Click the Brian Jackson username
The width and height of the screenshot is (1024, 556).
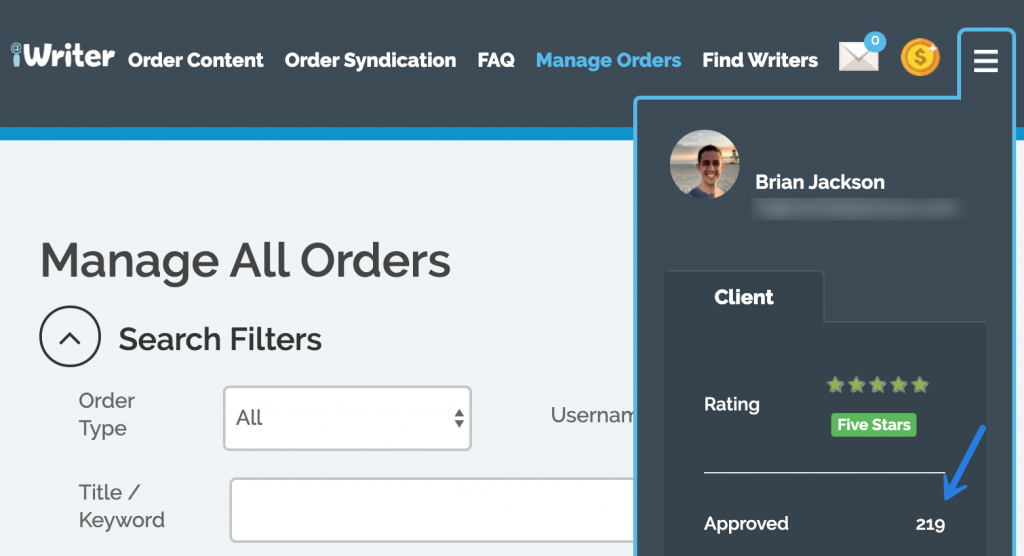point(820,182)
